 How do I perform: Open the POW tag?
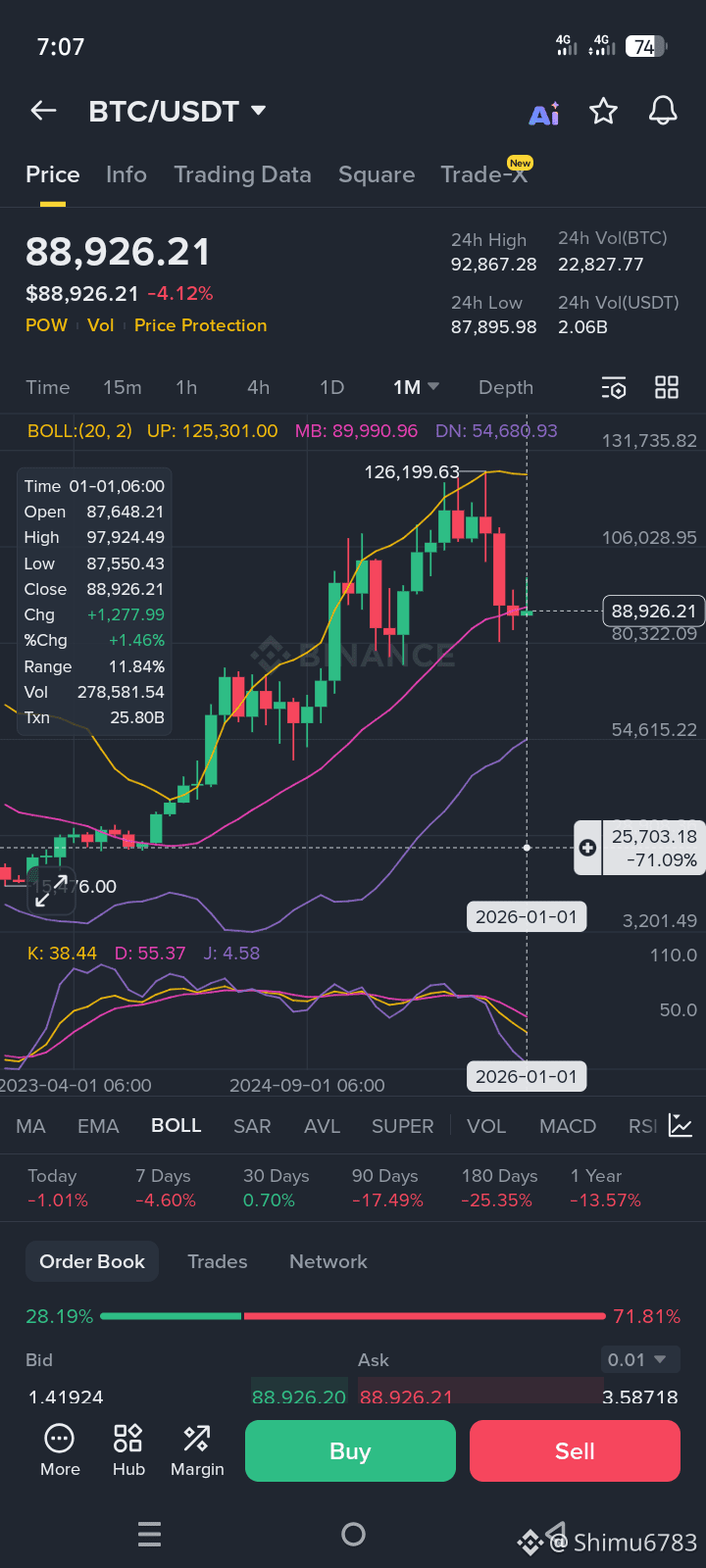click(46, 325)
